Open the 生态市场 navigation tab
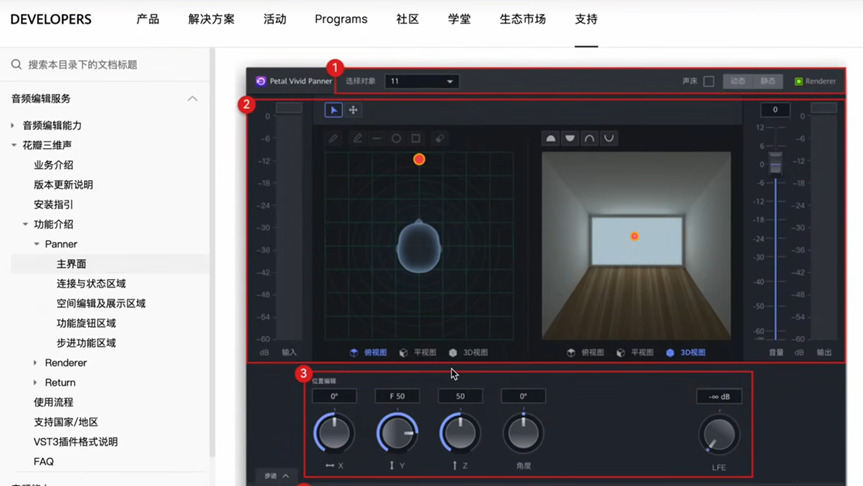This screenshot has height=486, width=863. click(522, 19)
